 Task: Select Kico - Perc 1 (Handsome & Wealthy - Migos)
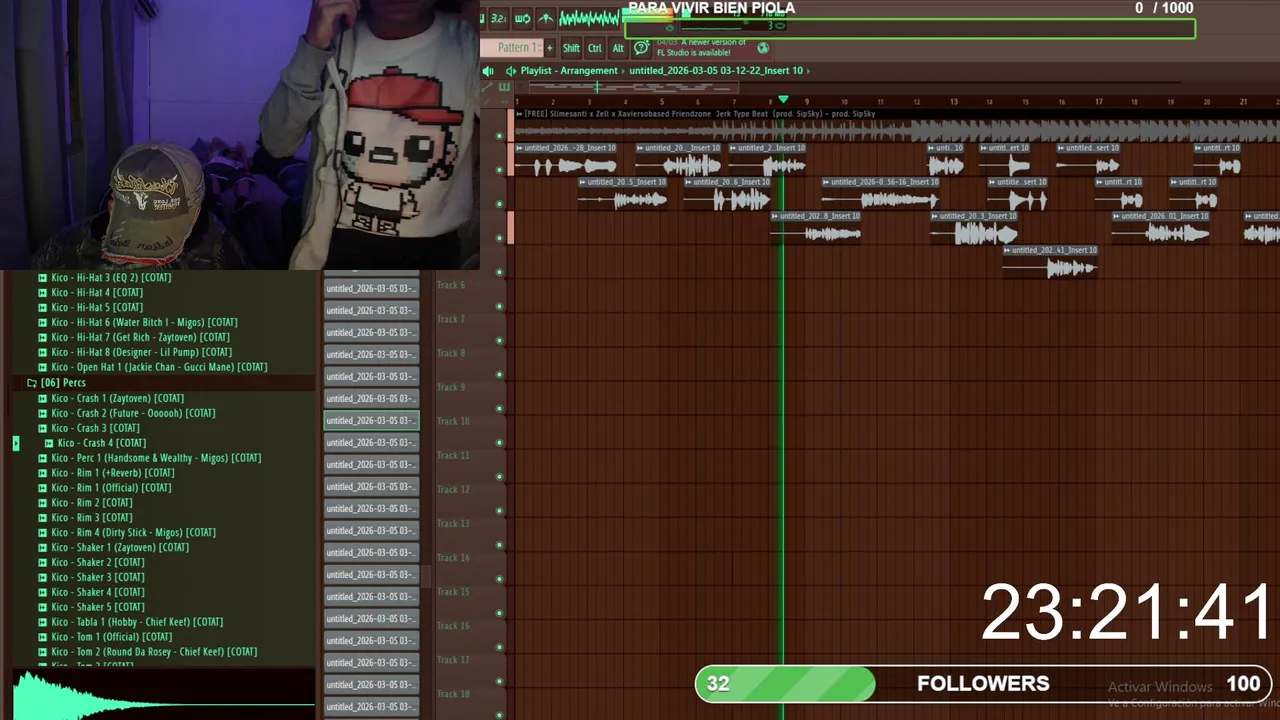(156, 458)
